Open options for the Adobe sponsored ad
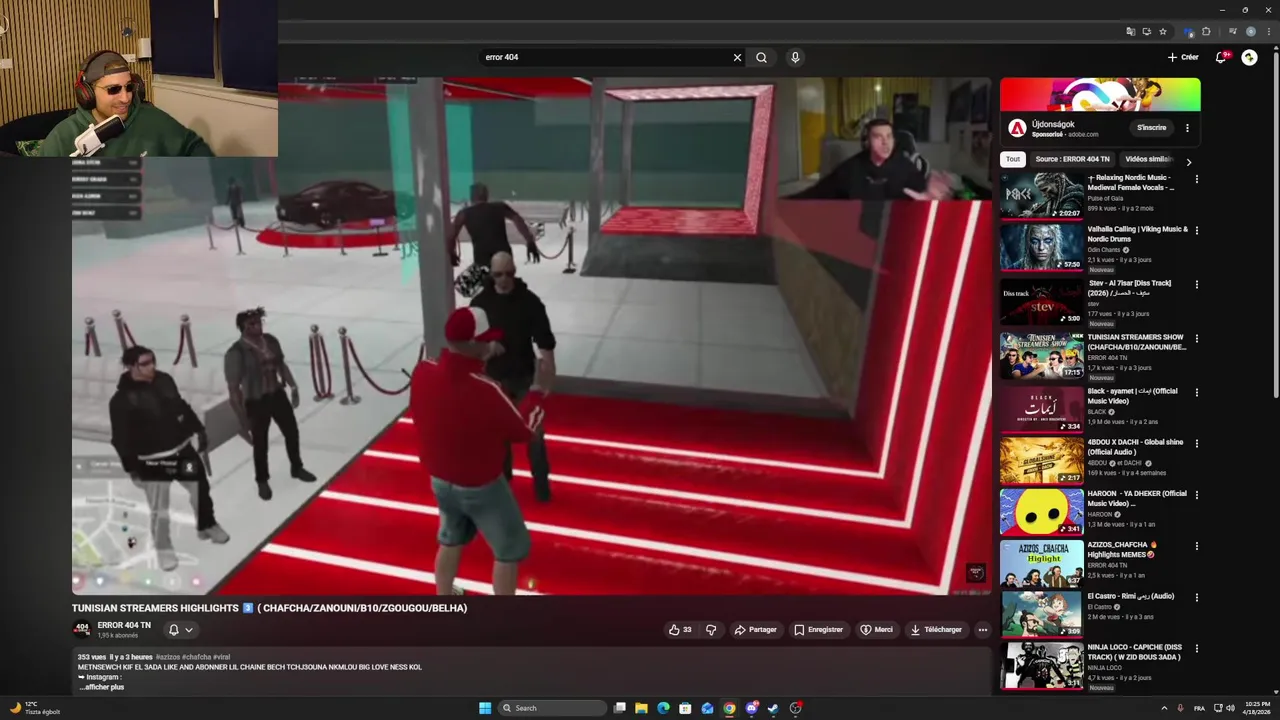 [1187, 128]
